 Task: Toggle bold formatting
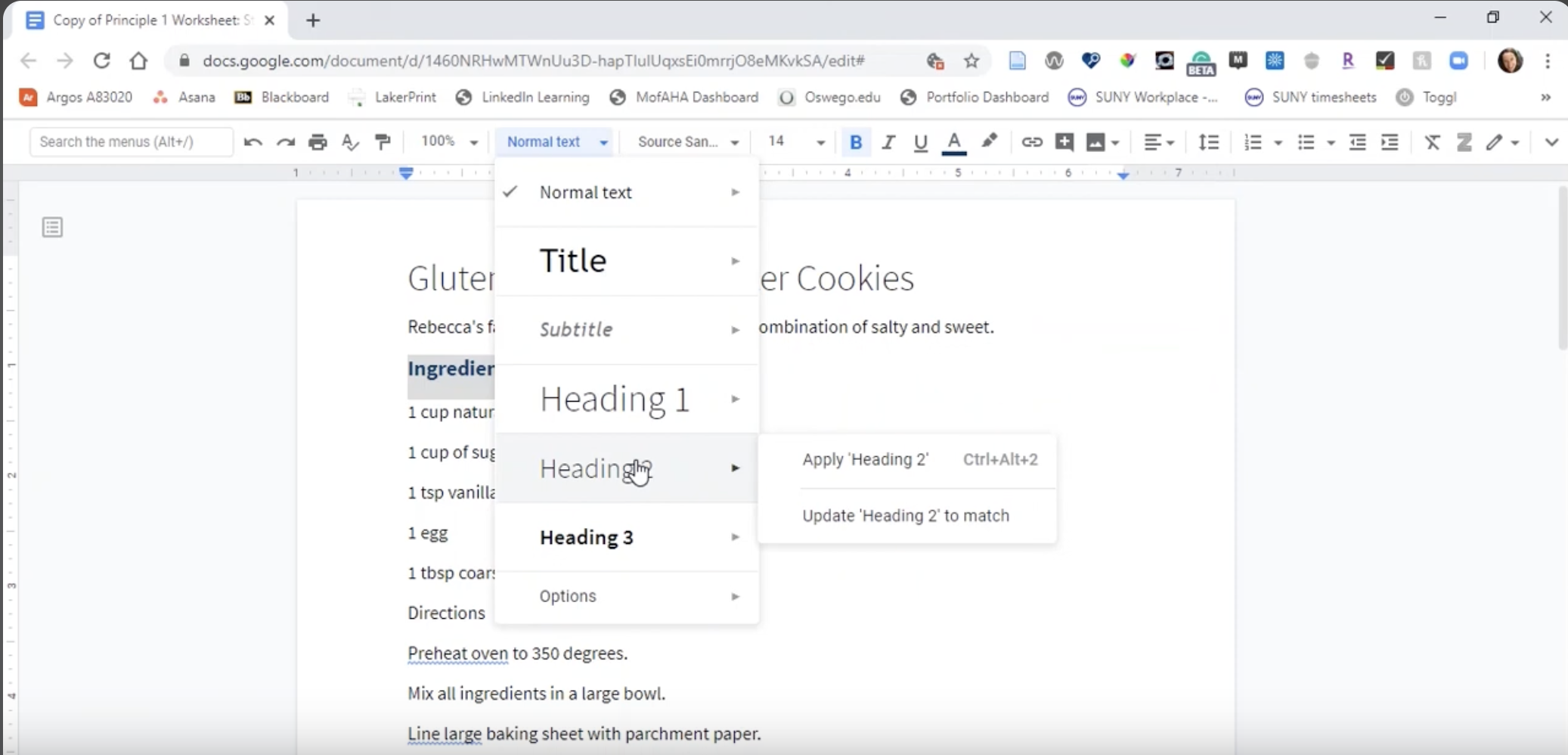pyautogui.click(x=856, y=142)
